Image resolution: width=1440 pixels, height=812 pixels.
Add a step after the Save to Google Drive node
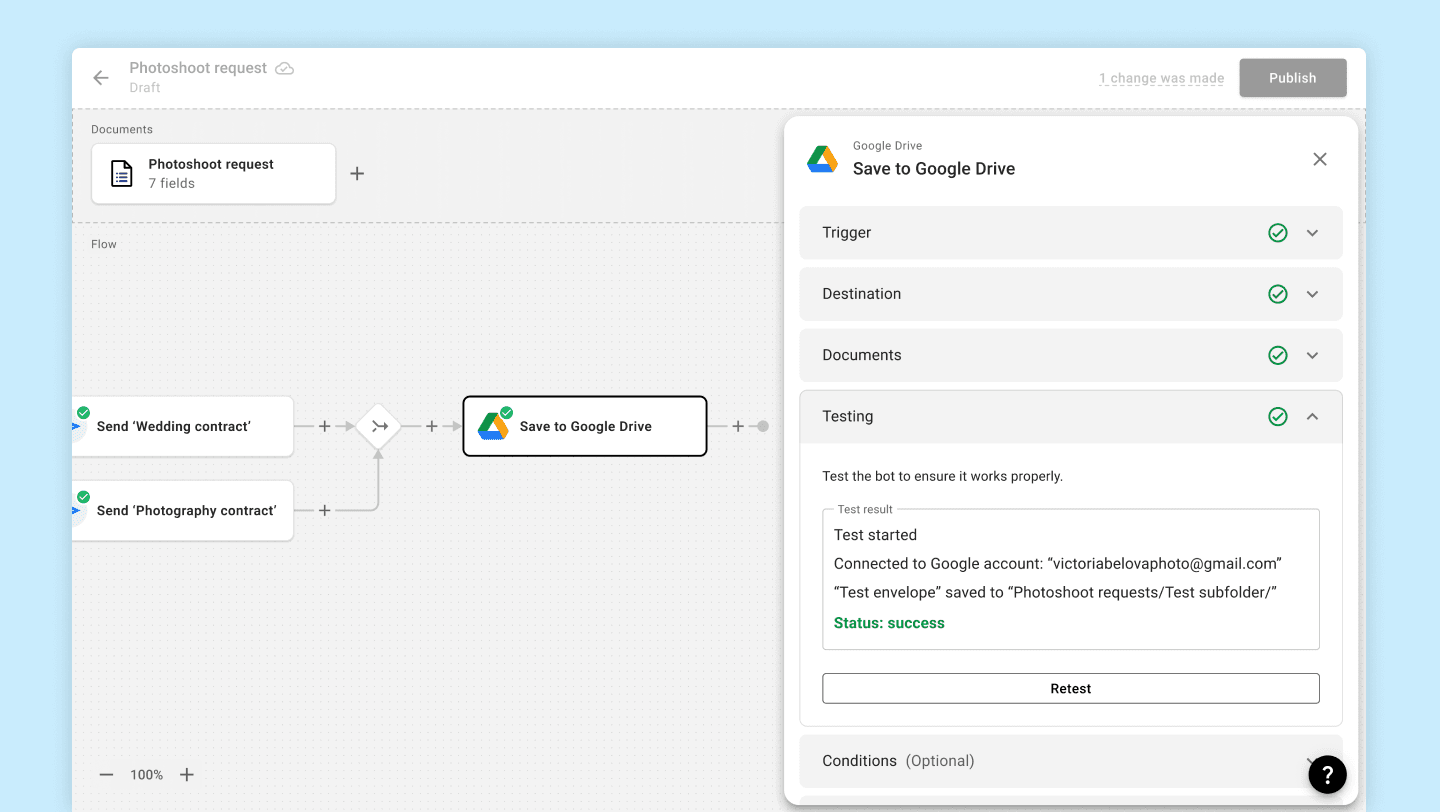[738, 426]
